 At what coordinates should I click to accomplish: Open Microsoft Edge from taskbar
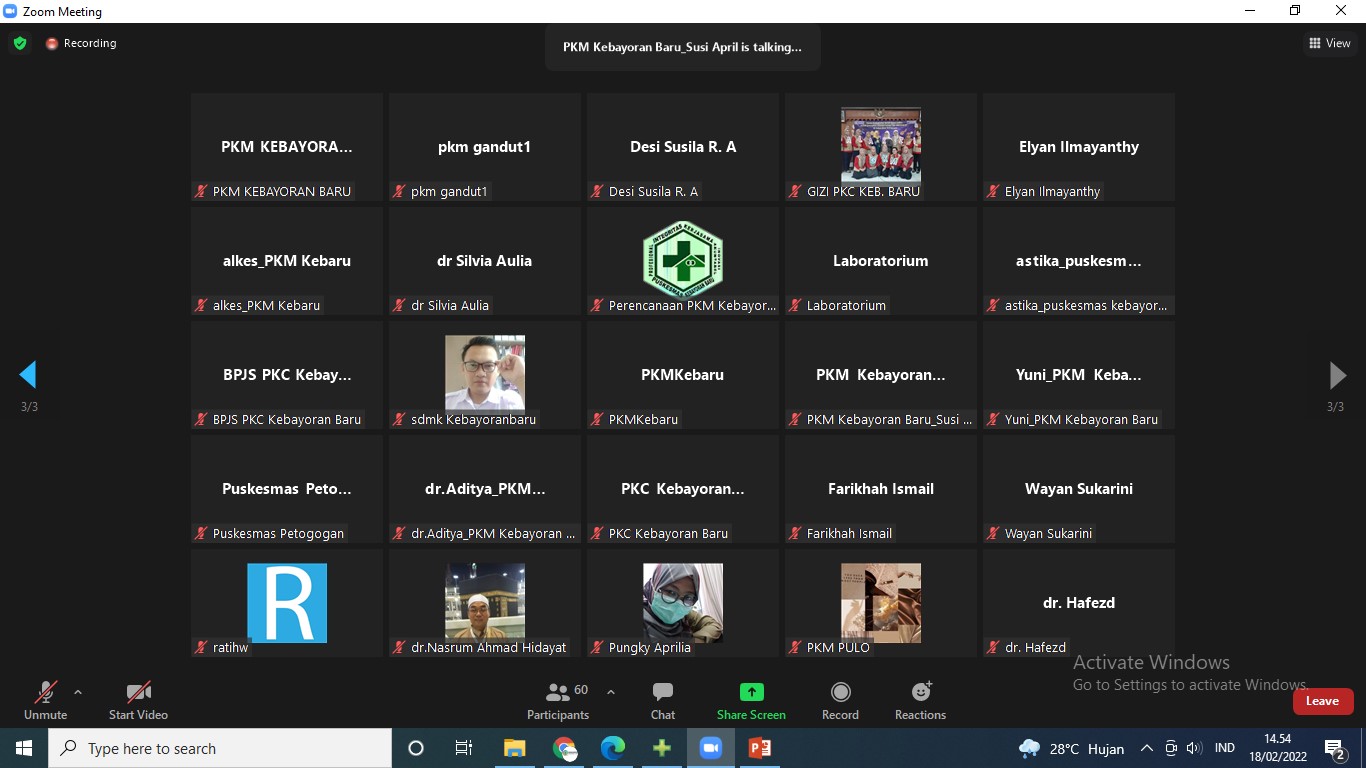pyautogui.click(x=613, y=748)
